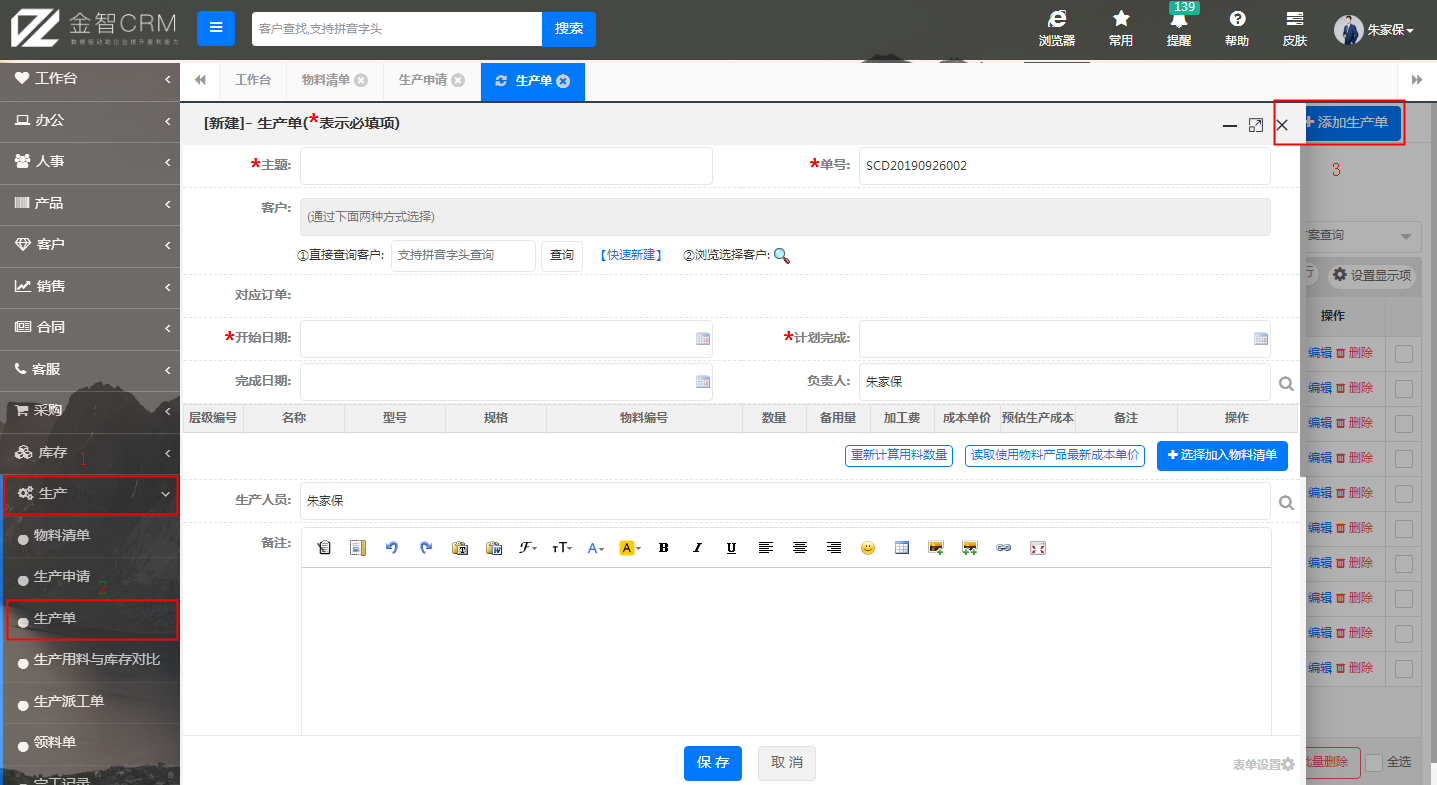Click 读取使用物料产品最新成本单价 button

(1055, 456)
